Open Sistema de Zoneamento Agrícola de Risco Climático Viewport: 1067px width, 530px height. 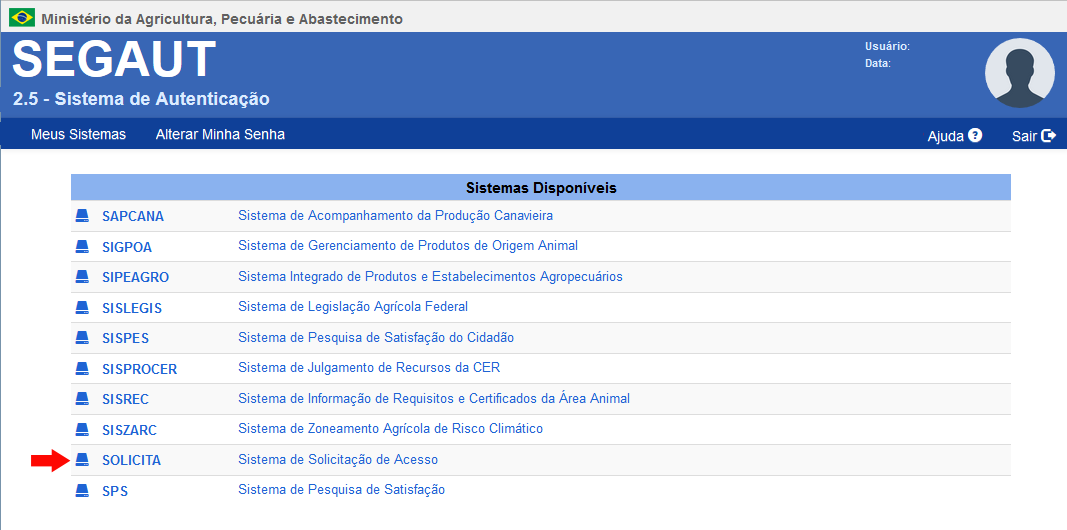[390, 429]
